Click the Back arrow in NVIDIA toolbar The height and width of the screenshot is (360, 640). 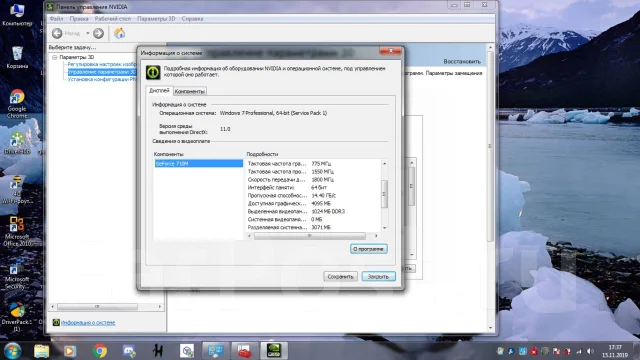point(57,33)
